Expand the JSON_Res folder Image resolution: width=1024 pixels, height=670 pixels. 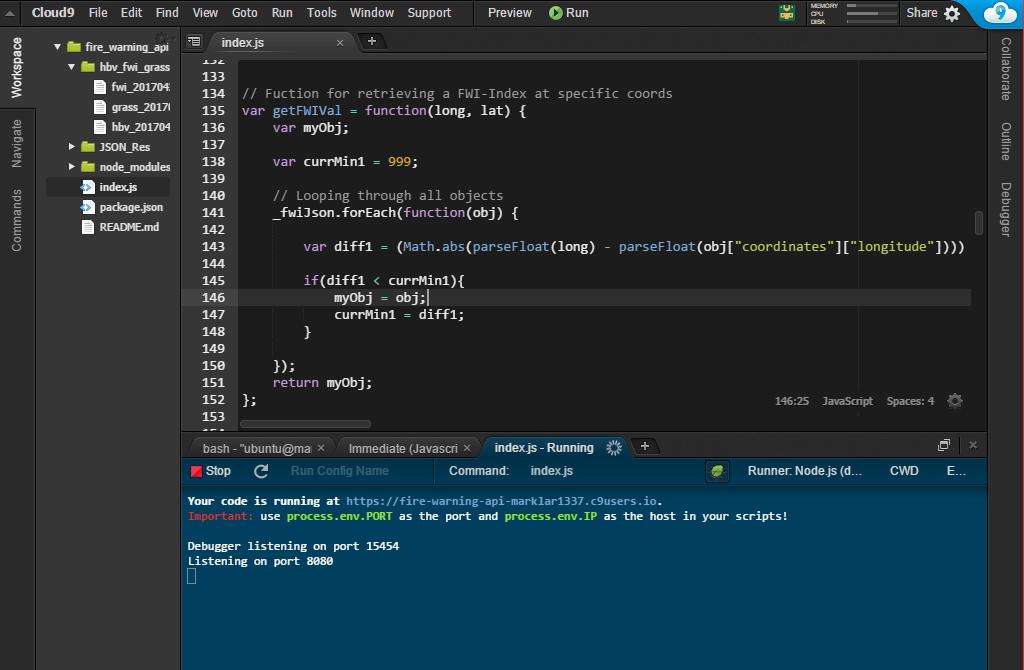pyautogui.click(x=71, y=147)
